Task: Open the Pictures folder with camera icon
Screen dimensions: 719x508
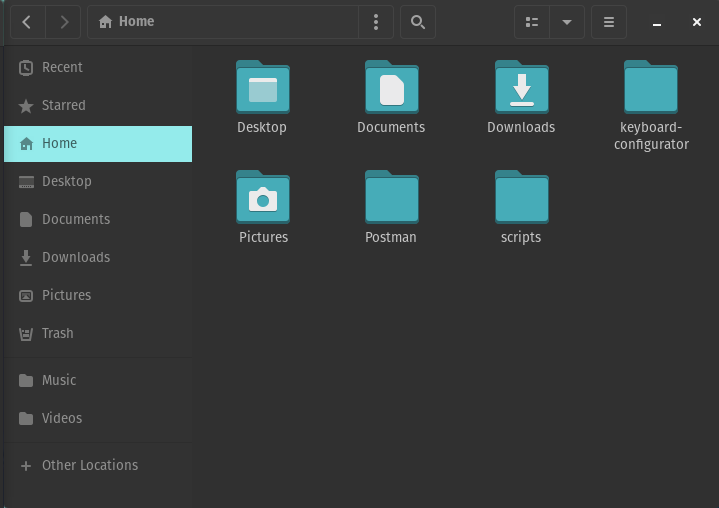Action: [x=263, y=197]
